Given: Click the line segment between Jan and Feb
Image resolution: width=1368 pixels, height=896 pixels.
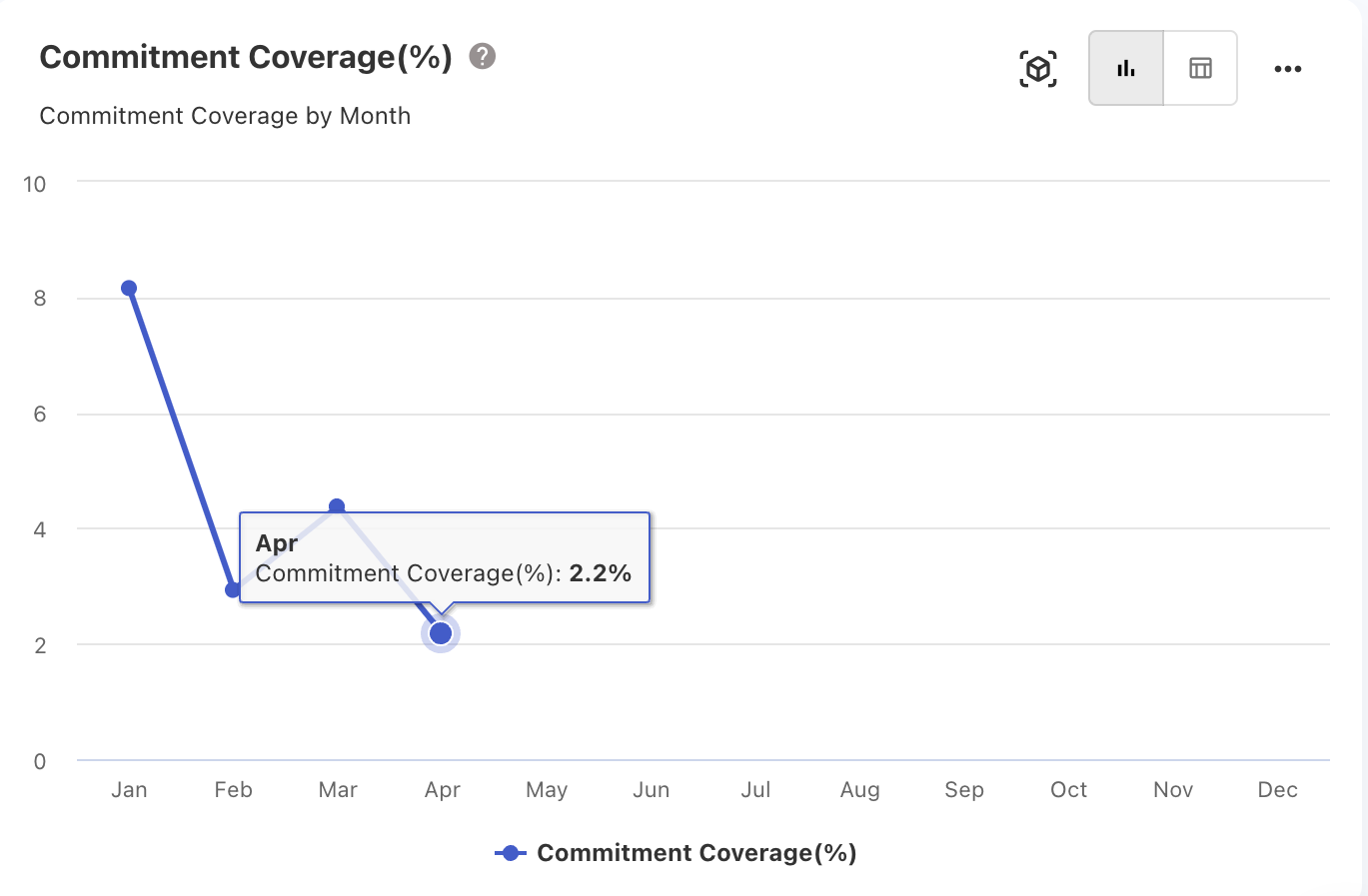Looking at the screenshot, I should (181, 440).
